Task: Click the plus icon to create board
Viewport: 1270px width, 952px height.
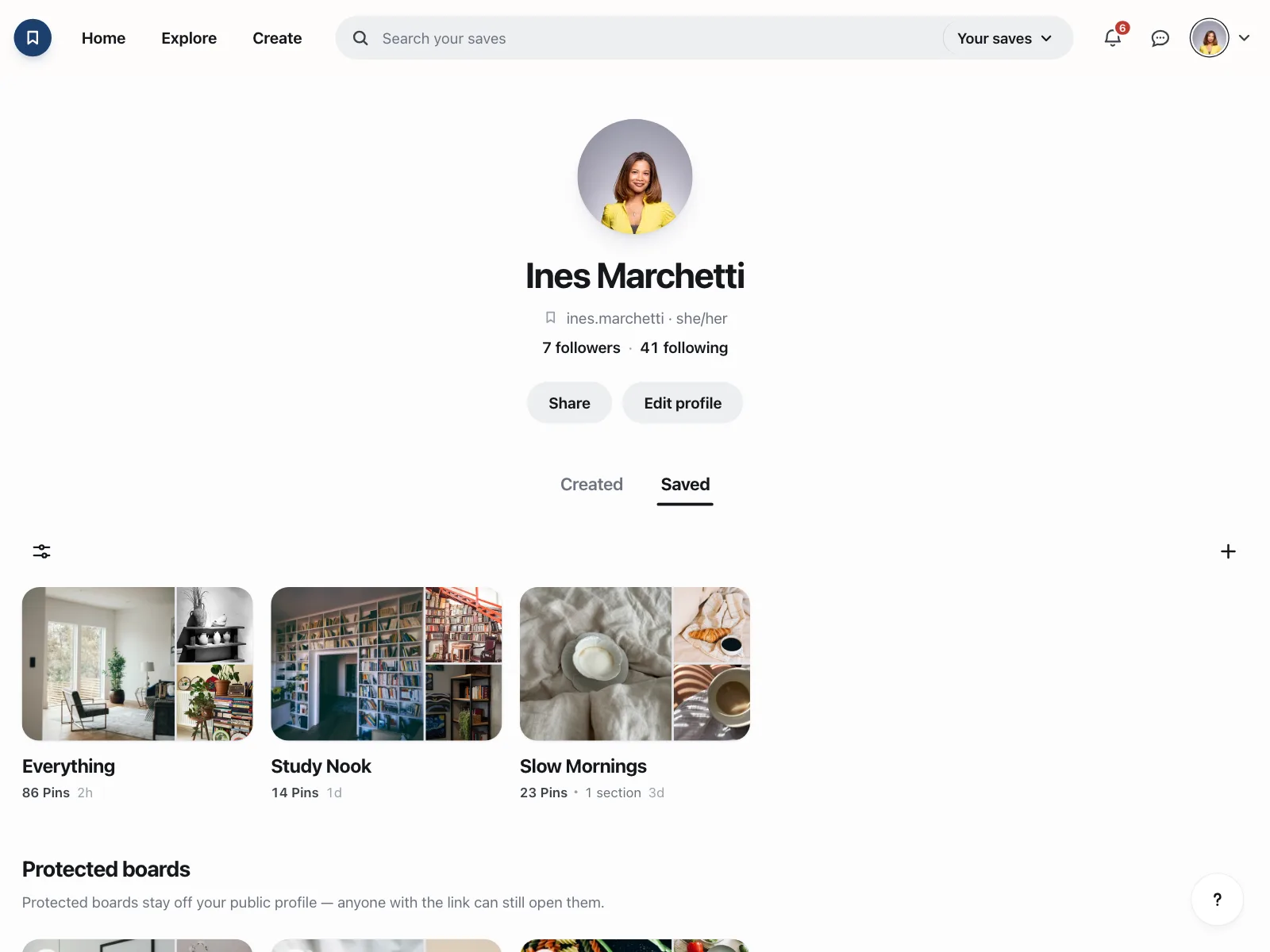Action: pyautogui.click(x=1228, y=551)
